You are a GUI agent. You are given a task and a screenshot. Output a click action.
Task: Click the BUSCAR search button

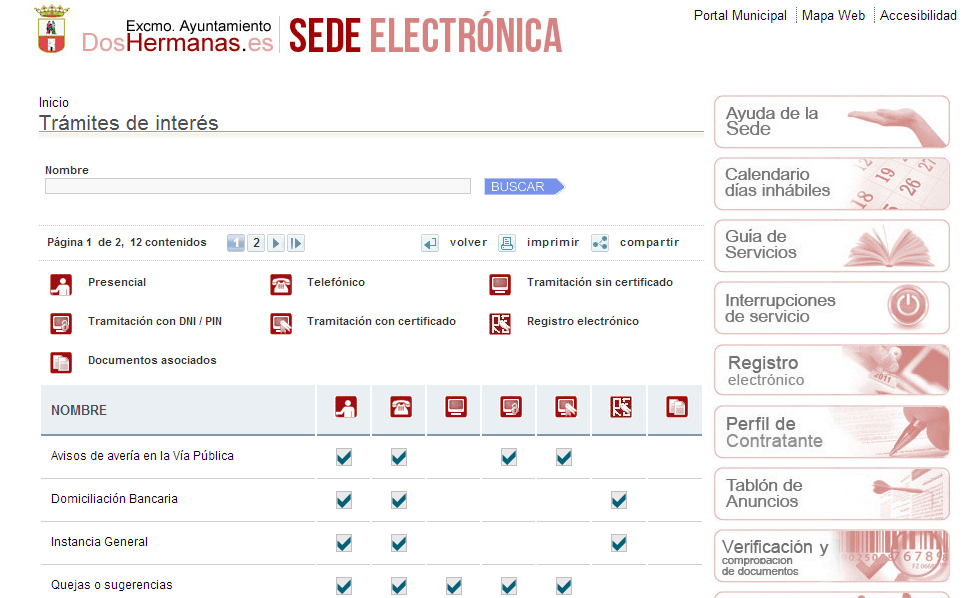(x=524, y=187)
